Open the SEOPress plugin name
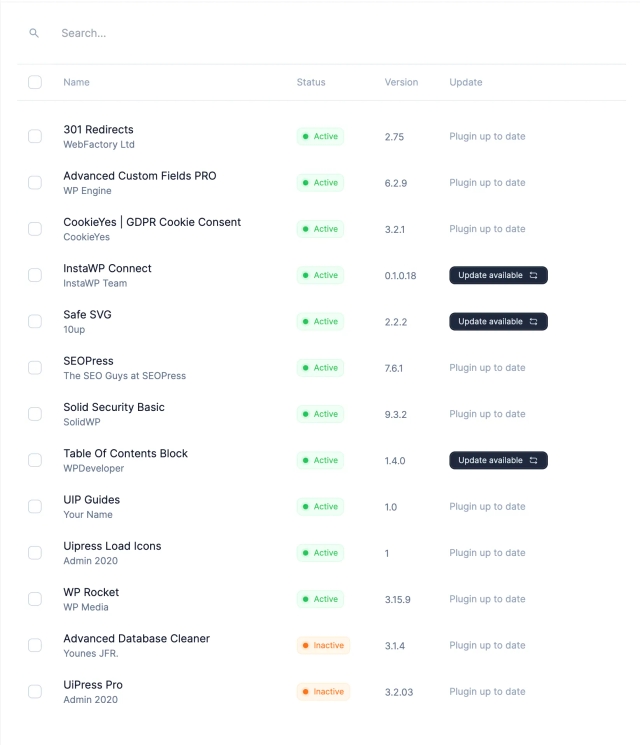This screenshot has height=745, width=640. 88,361
